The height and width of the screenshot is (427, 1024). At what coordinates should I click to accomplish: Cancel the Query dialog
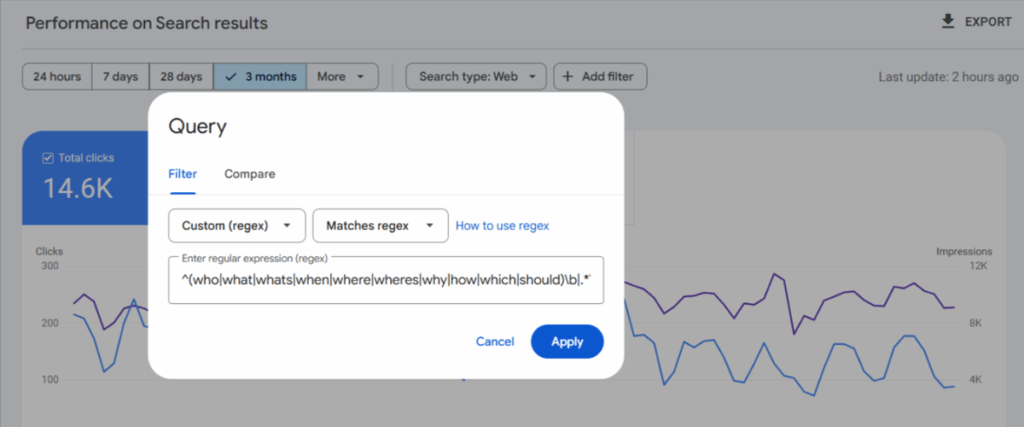(x=495, y=342)
